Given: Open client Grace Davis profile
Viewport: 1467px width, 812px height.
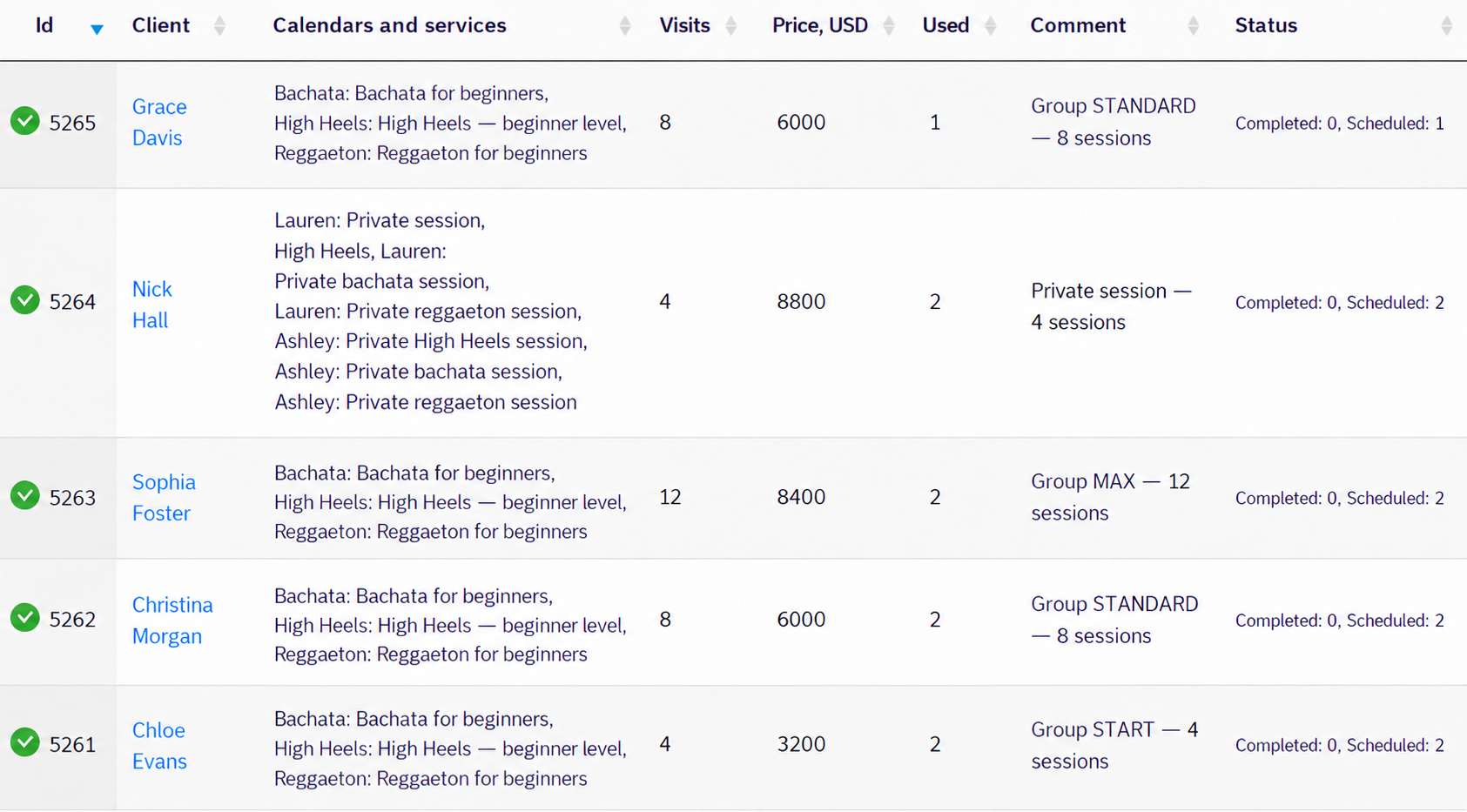Looking at the screenshot, I should click(x=159, y=122).
